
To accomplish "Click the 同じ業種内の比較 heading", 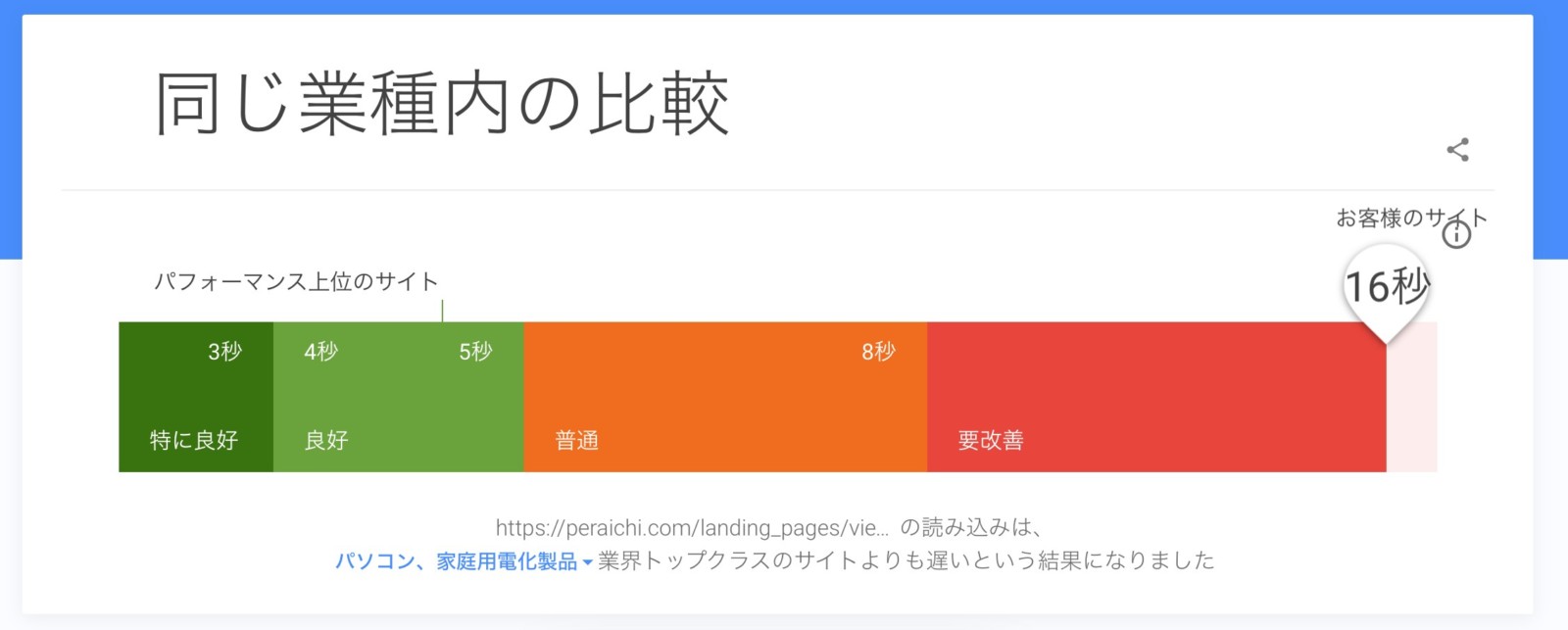I will [x=442, y=103].
